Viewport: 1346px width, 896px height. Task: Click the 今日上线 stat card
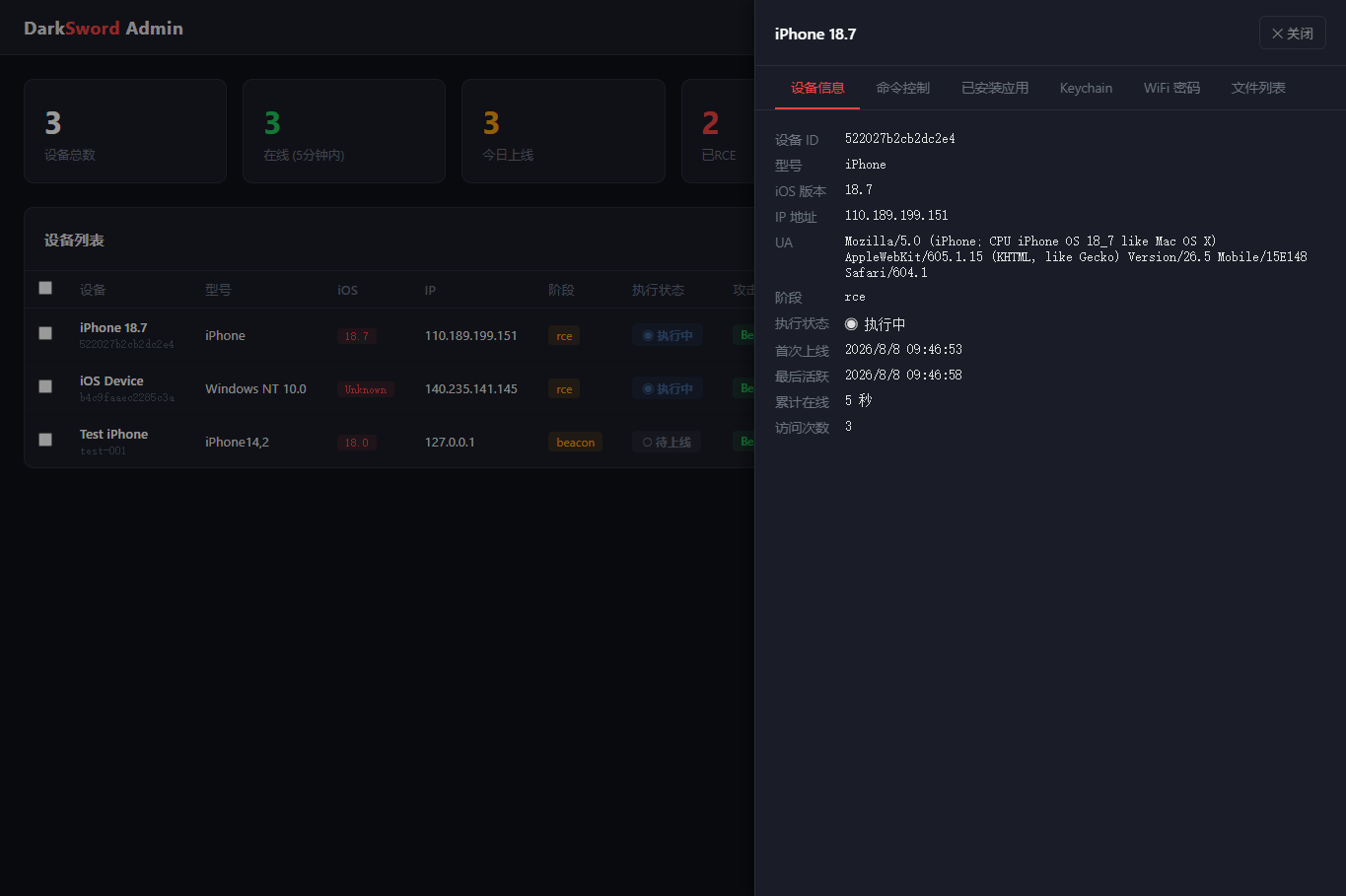pyautogui.click(x=563, y=131)
